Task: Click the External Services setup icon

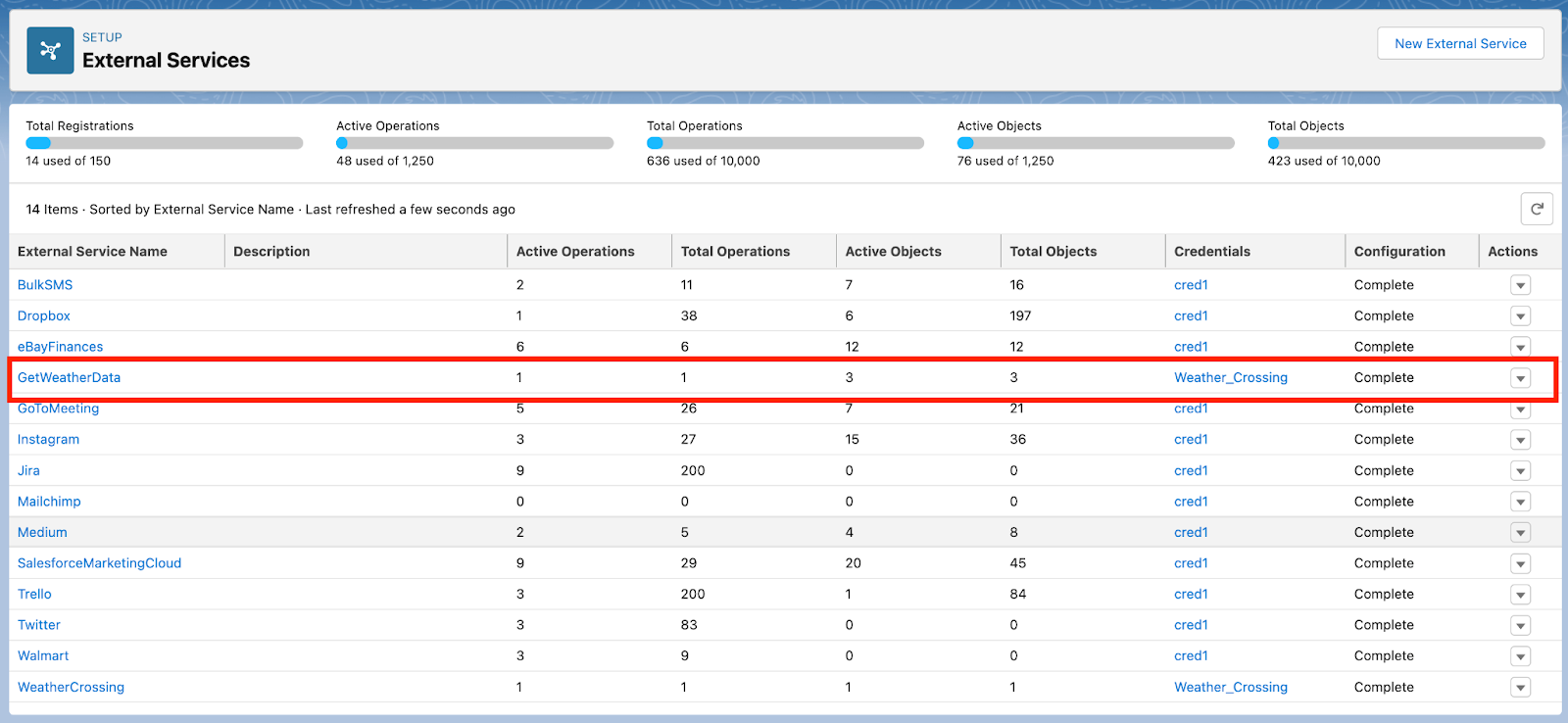Action: (50, 51)
